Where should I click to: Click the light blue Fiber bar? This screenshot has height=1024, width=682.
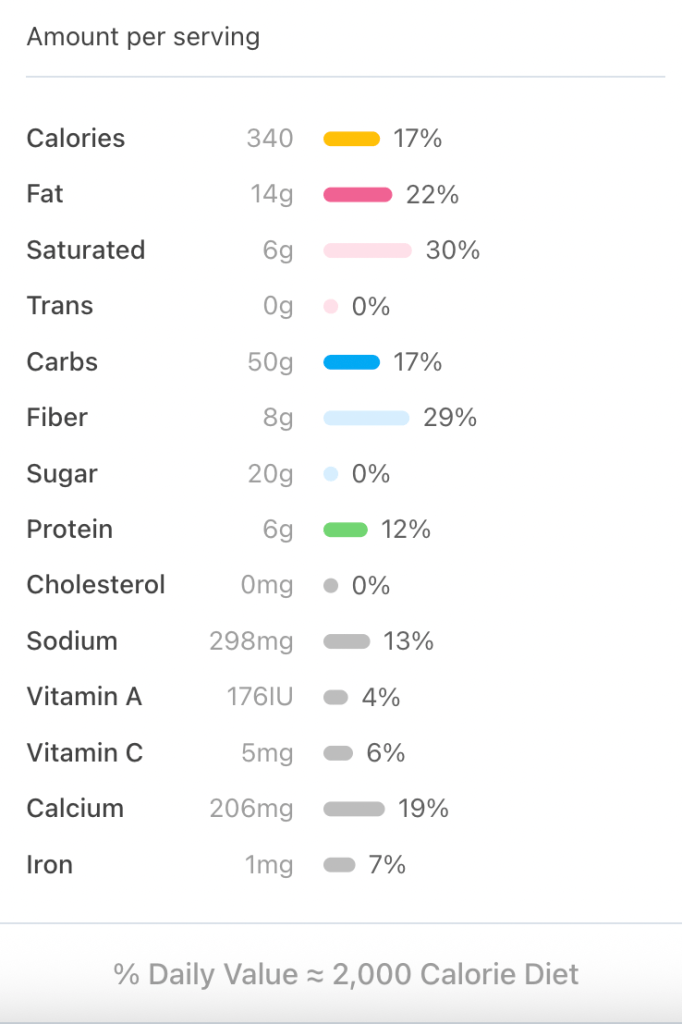coord(366,418)
